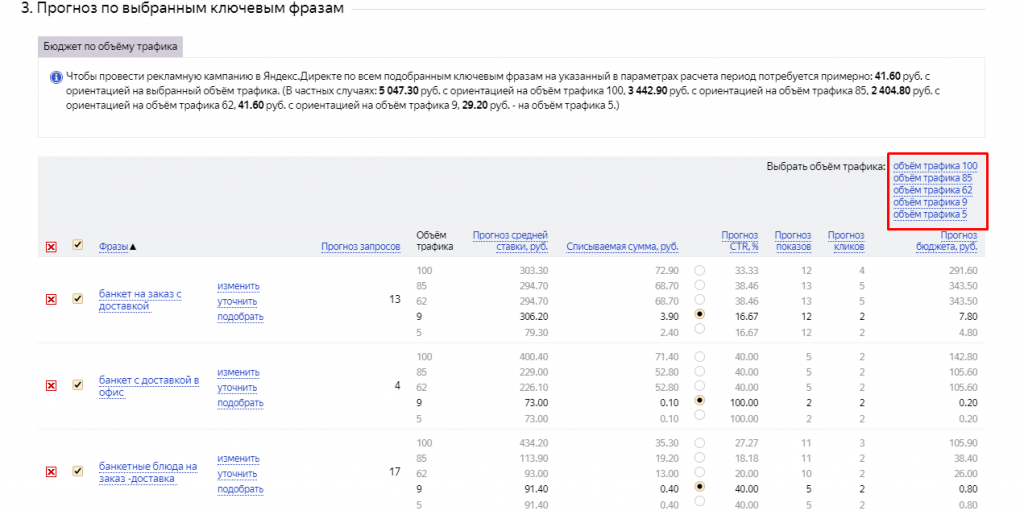
Task: Select traffic volume 100 radio for first phrase
Action: pyautogui.click(x=700, y=270)
